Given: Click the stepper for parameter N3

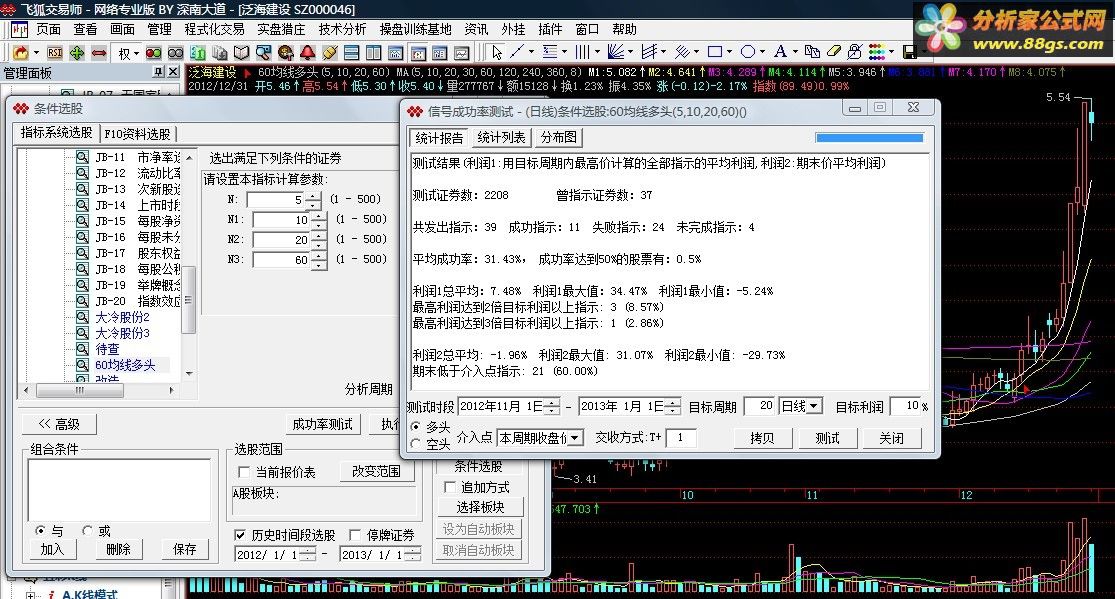Looking at the screenshot, I should point(319,260).
